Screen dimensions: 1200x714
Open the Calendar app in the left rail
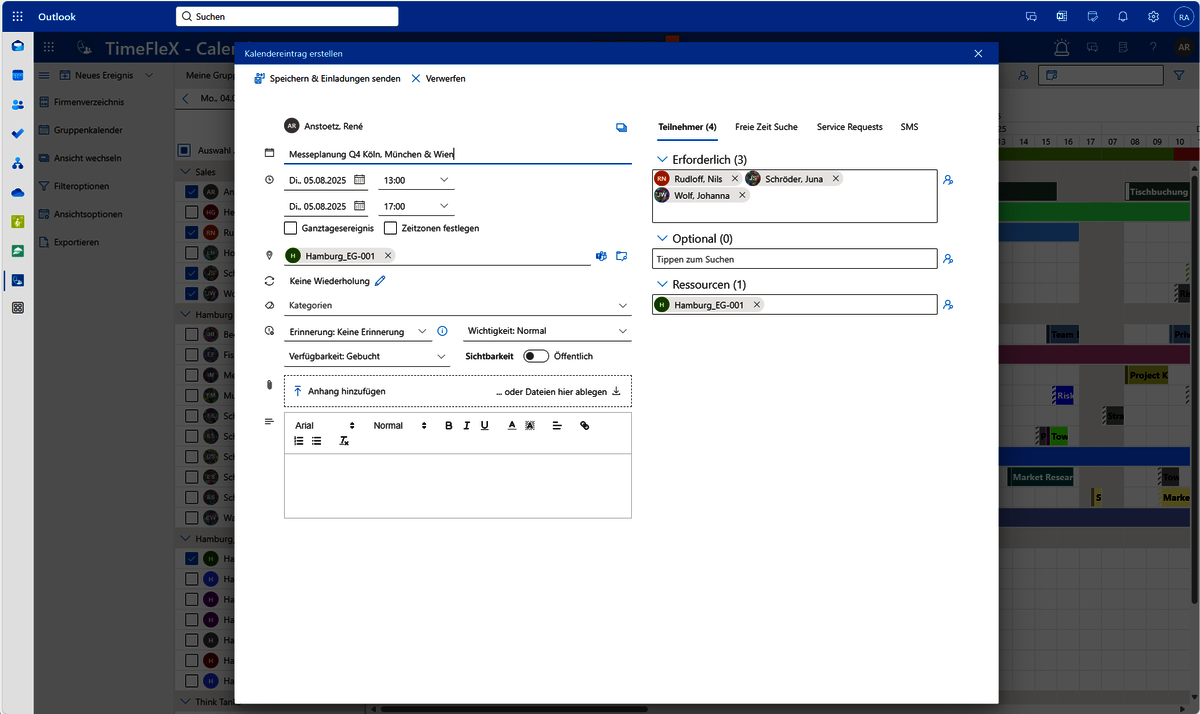[17, 75]
